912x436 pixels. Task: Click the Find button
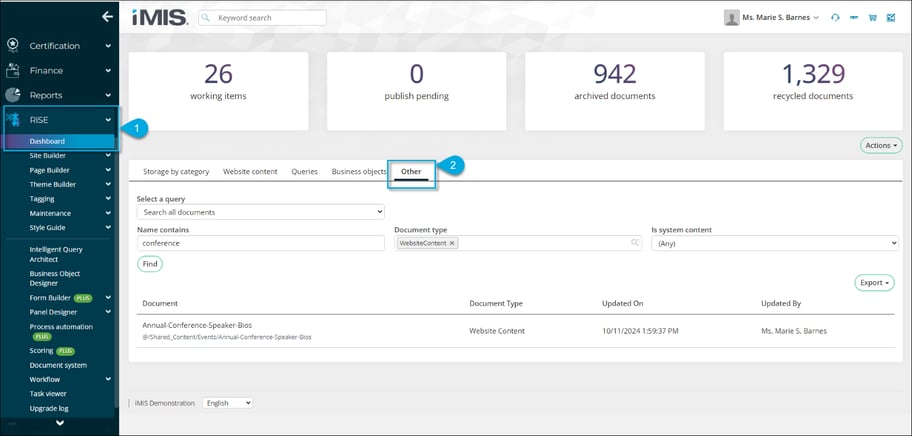(150, 264)
